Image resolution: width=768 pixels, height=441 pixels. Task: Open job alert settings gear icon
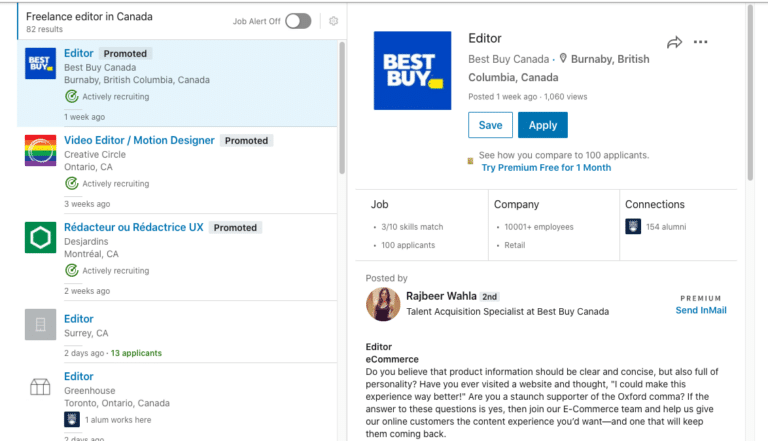pos(334,21)
